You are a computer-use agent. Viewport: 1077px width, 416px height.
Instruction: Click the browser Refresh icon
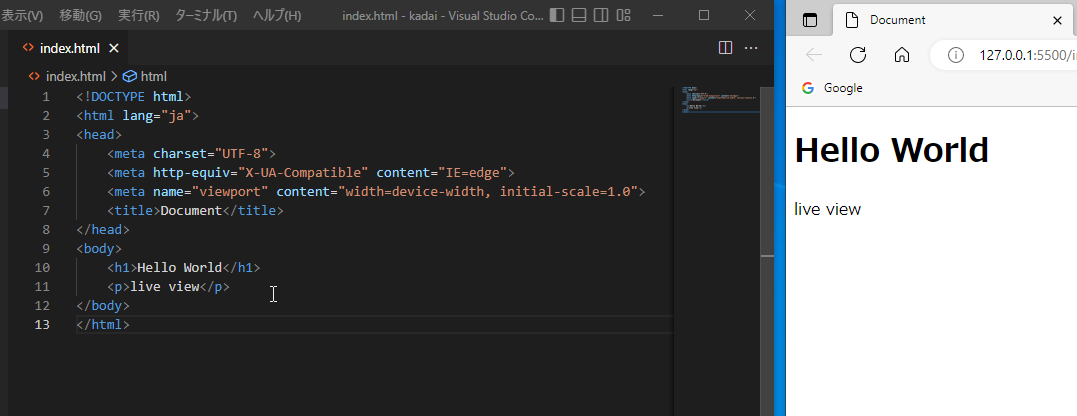point(857,55)
